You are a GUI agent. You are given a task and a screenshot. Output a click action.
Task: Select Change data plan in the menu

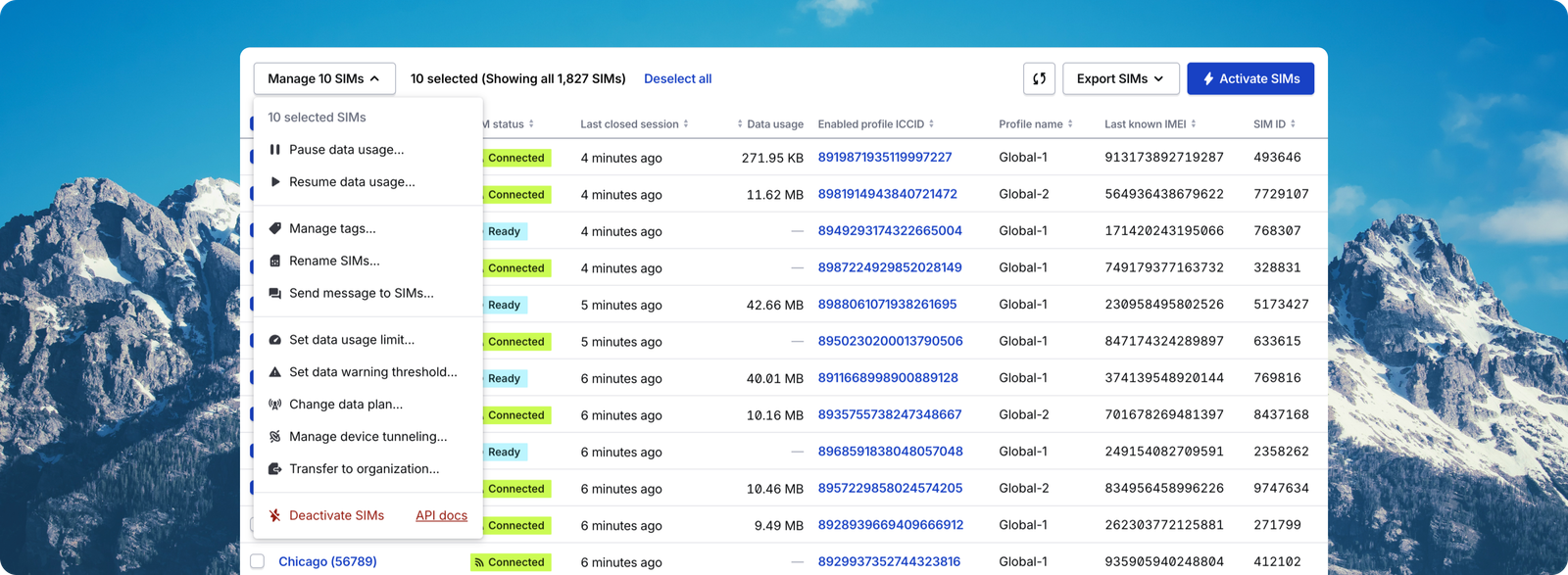(367, 405)
